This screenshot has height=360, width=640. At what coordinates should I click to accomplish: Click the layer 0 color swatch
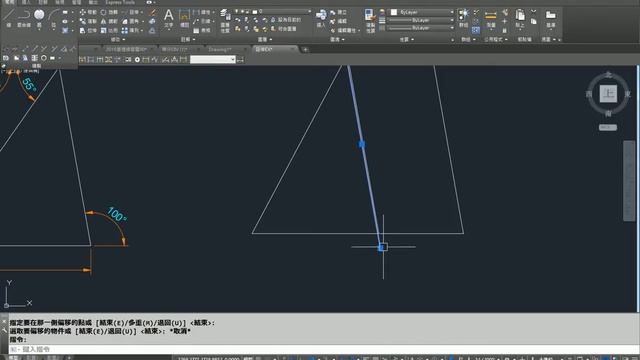tap(255, 11)
